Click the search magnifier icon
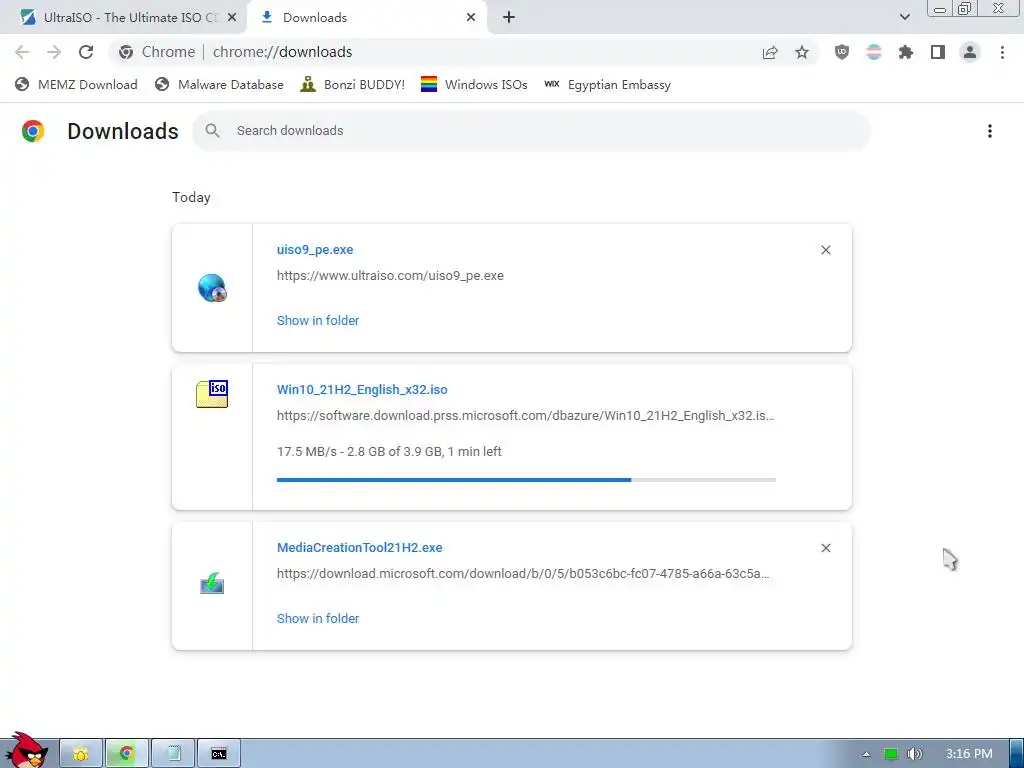Viewport: 1024px width, 768px height. [x=212, y=131]
